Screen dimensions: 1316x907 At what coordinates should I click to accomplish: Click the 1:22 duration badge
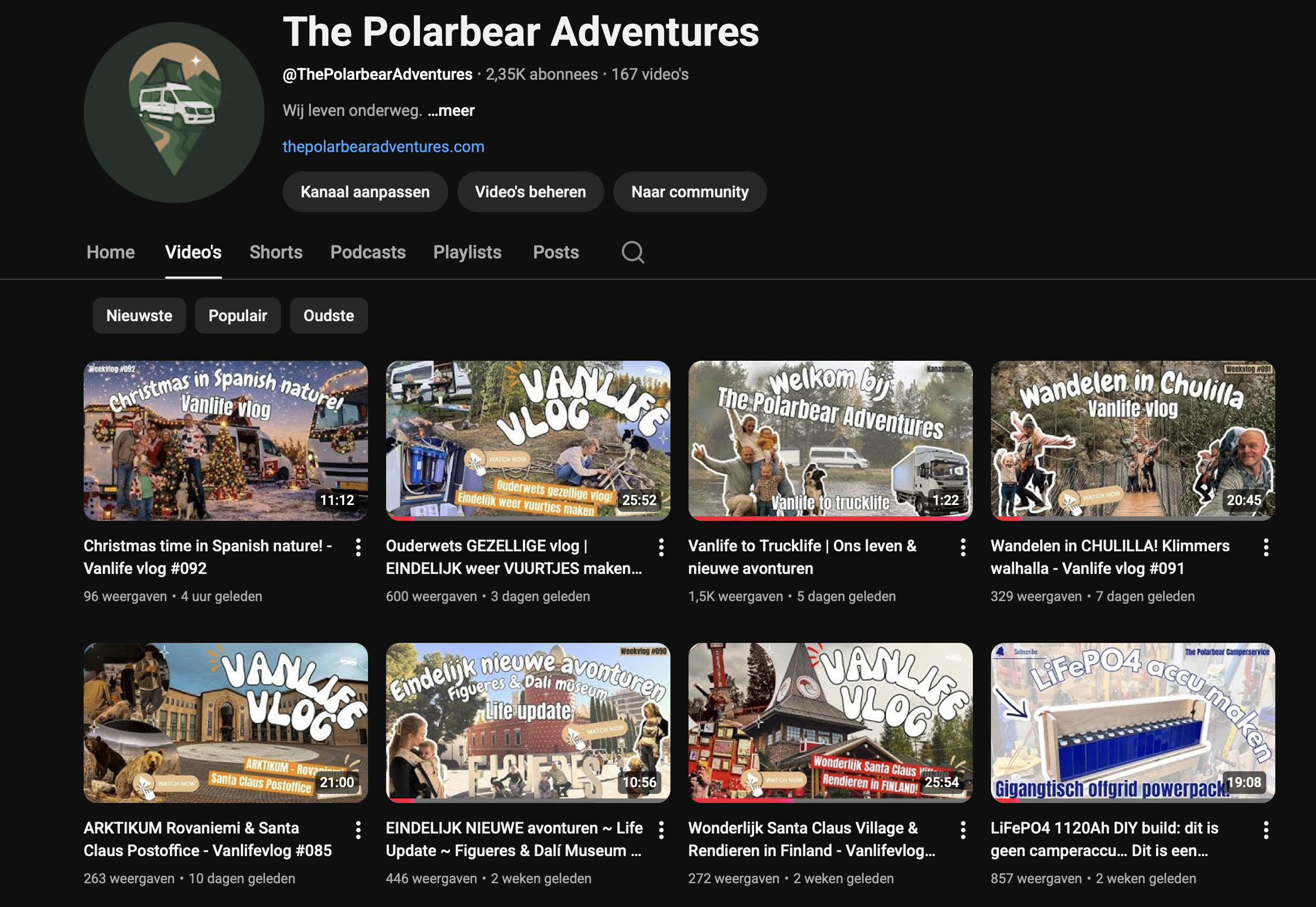point(946,500)
